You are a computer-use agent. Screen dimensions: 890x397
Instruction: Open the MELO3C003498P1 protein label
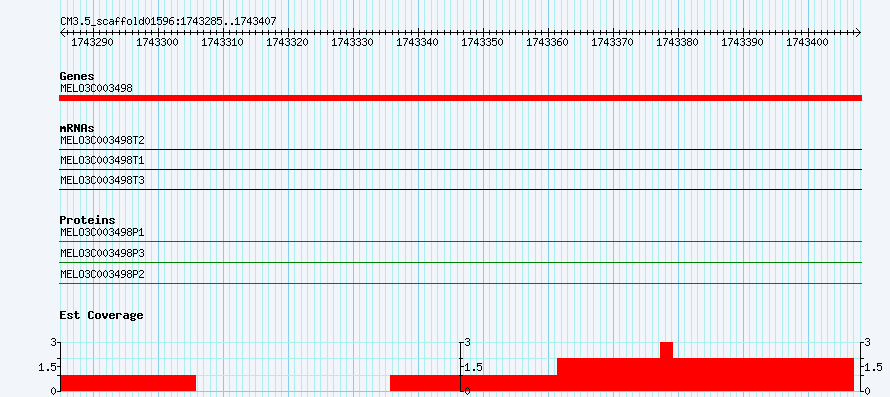(x=102, y=232)
